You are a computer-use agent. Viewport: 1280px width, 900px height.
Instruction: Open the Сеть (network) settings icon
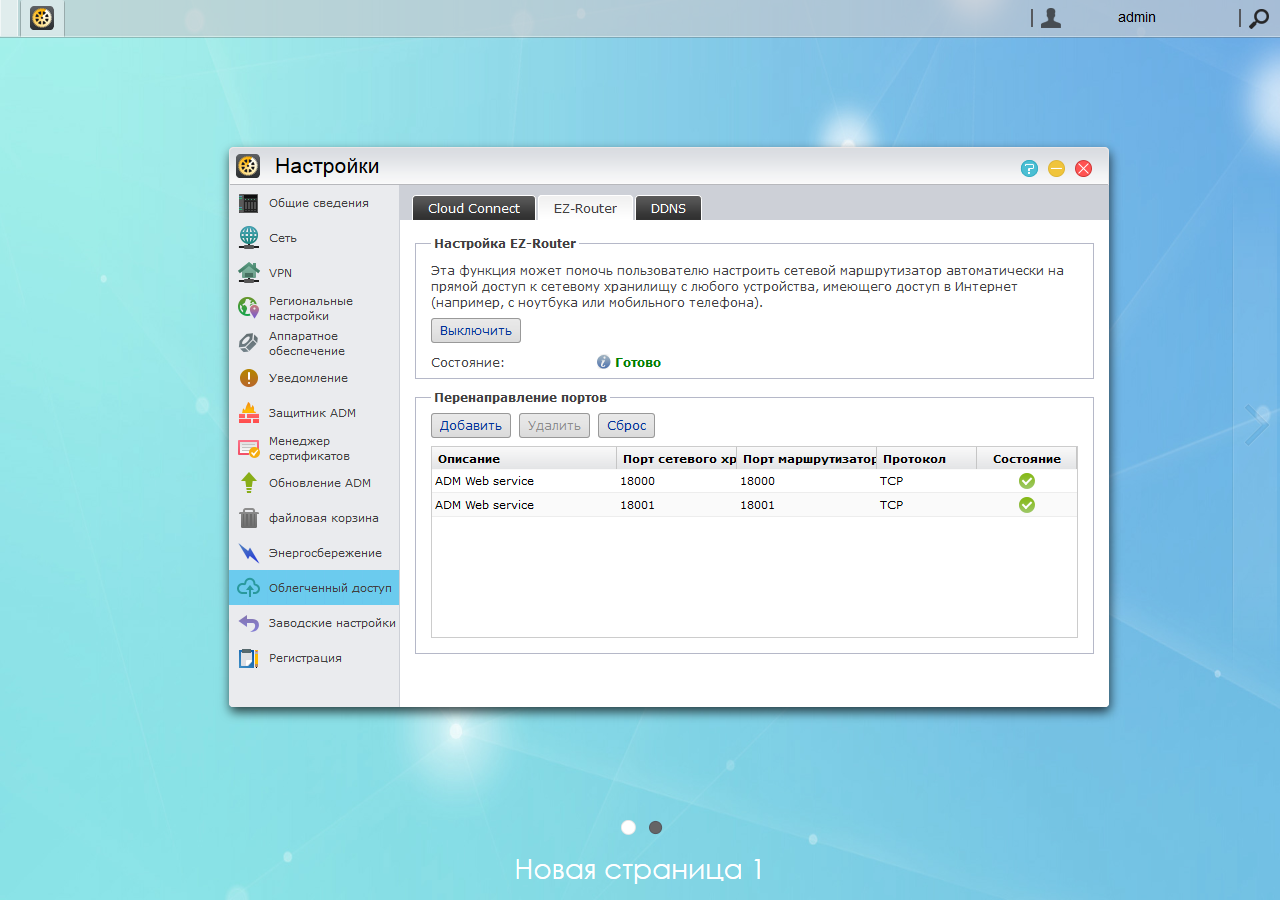point(249,238)
